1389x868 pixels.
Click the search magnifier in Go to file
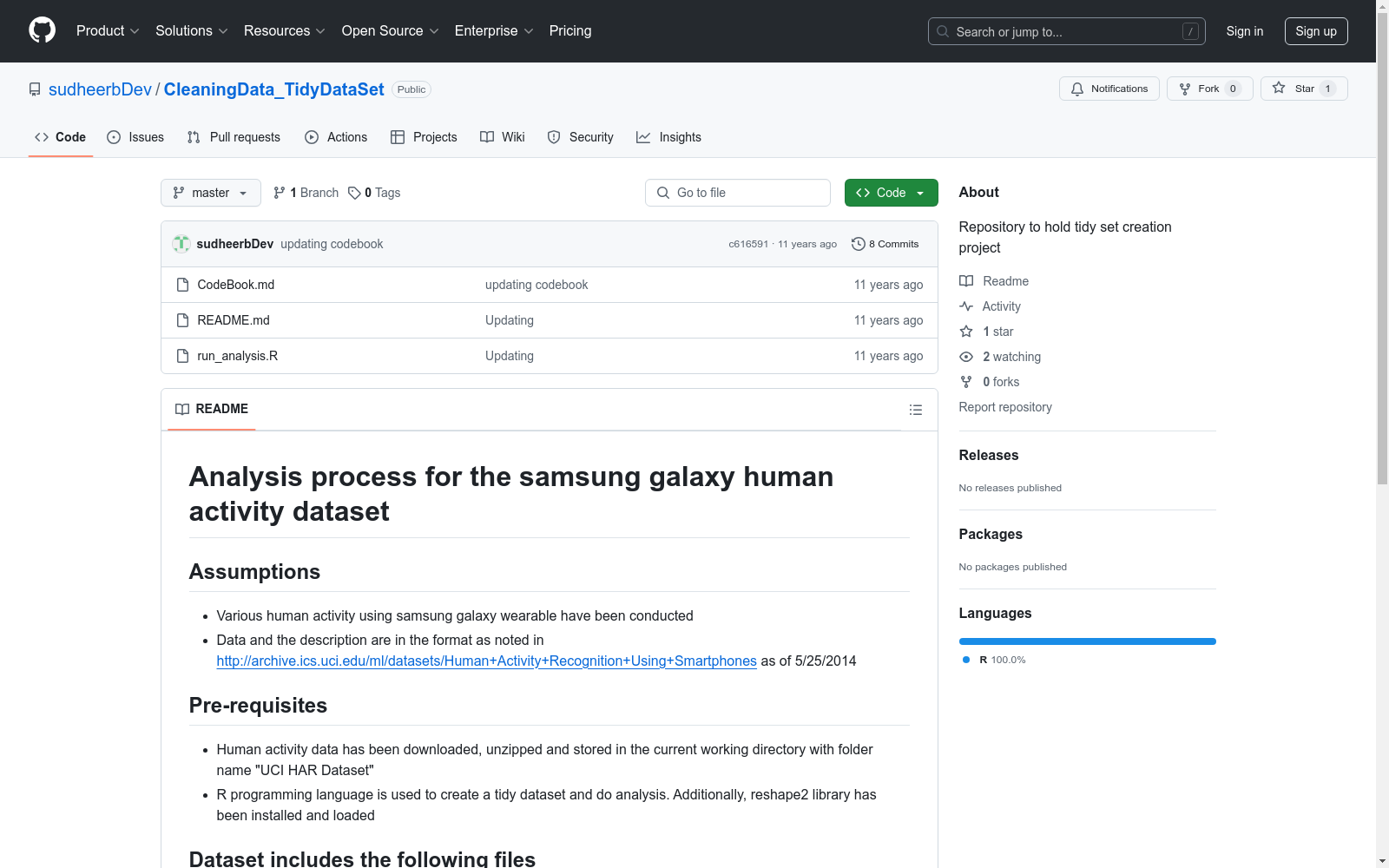pyautogui.click(x=663, y=193)
